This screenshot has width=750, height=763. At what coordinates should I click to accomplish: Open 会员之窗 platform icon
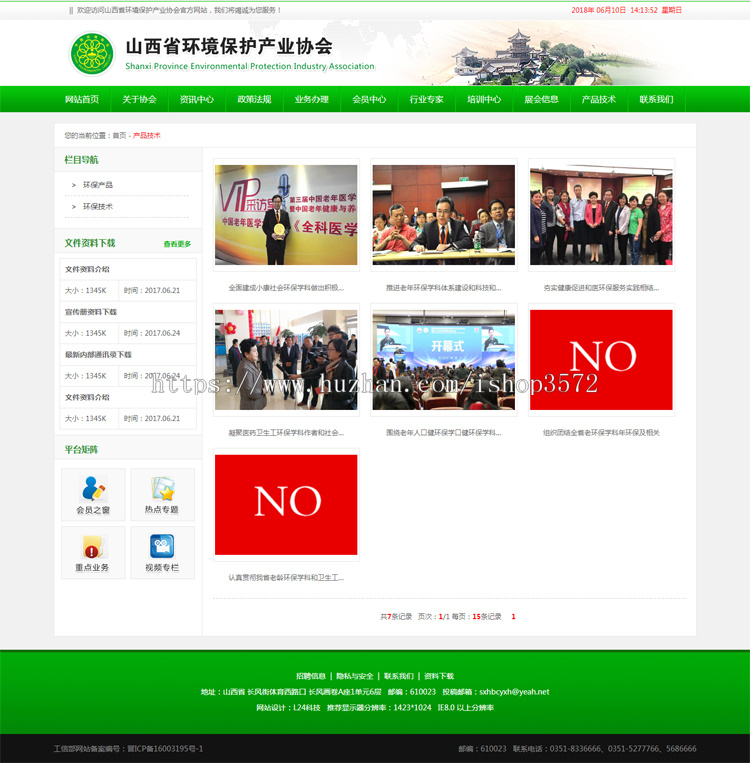93,494
